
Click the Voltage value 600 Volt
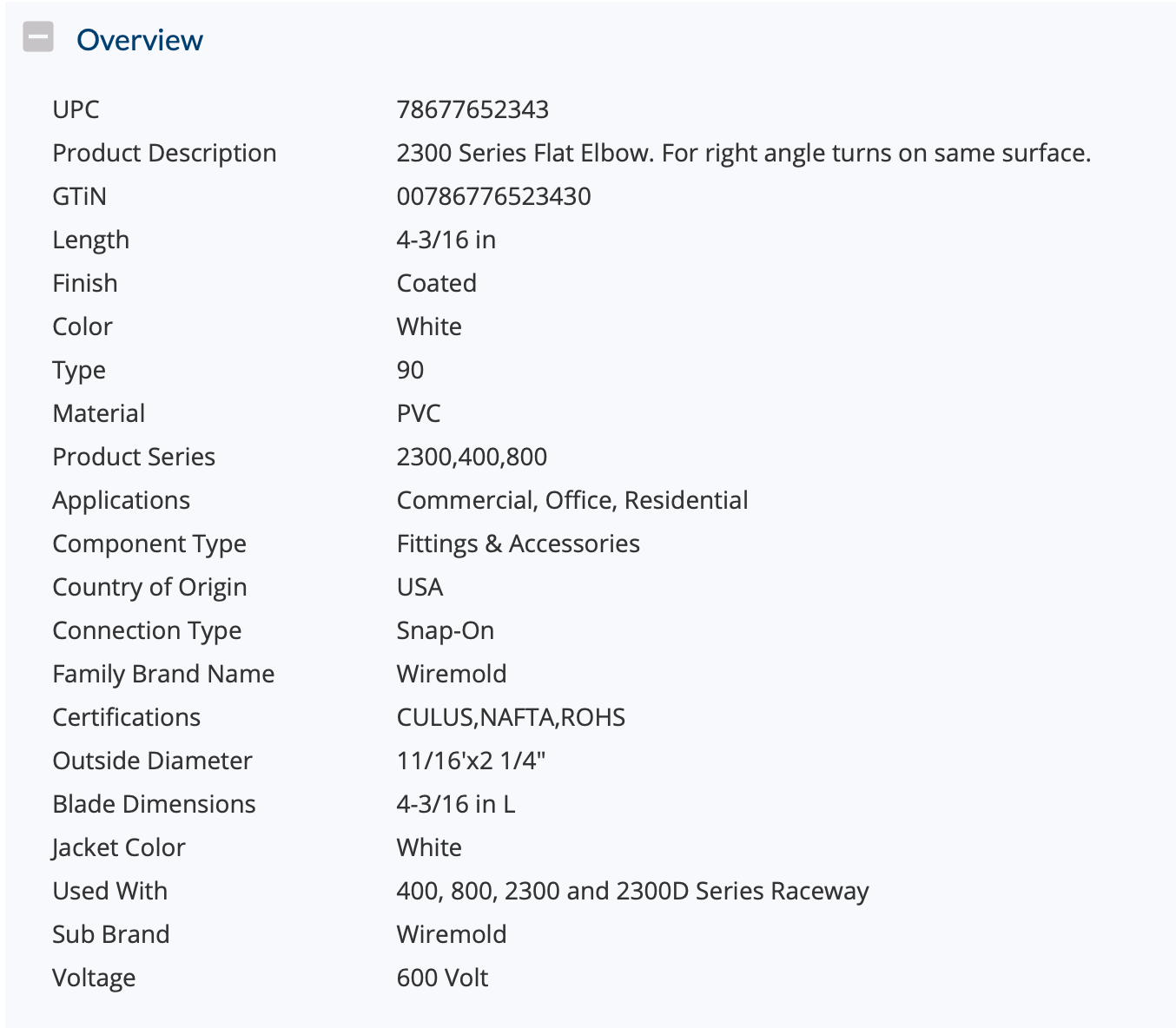point(442,978)
